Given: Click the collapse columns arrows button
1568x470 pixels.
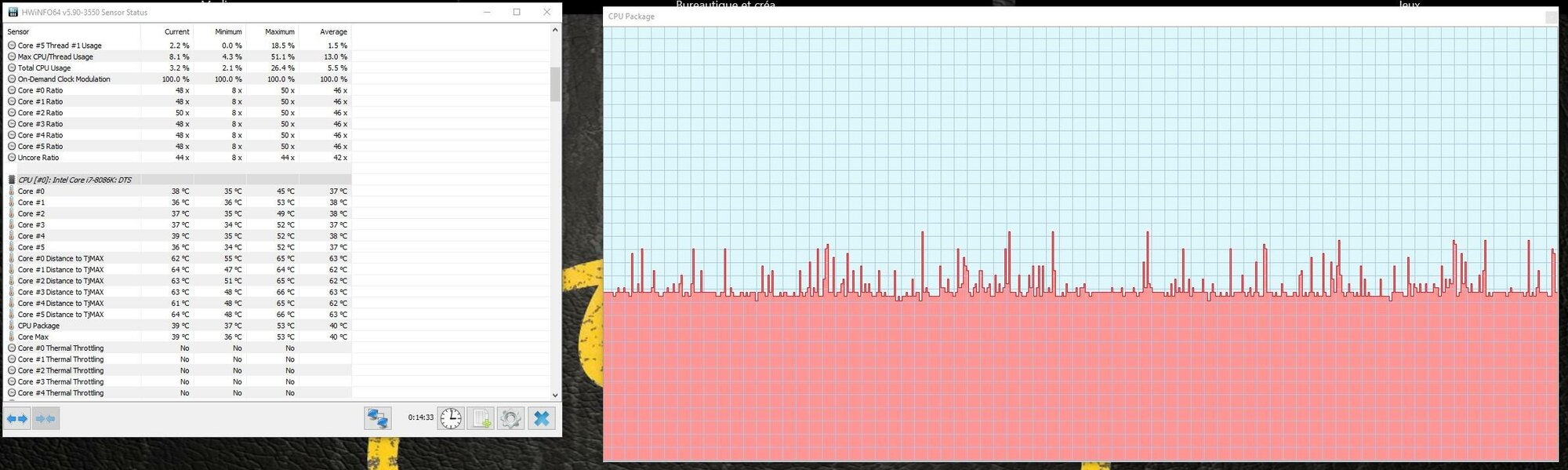Looking at the screenshot, I should coord(45,418).
